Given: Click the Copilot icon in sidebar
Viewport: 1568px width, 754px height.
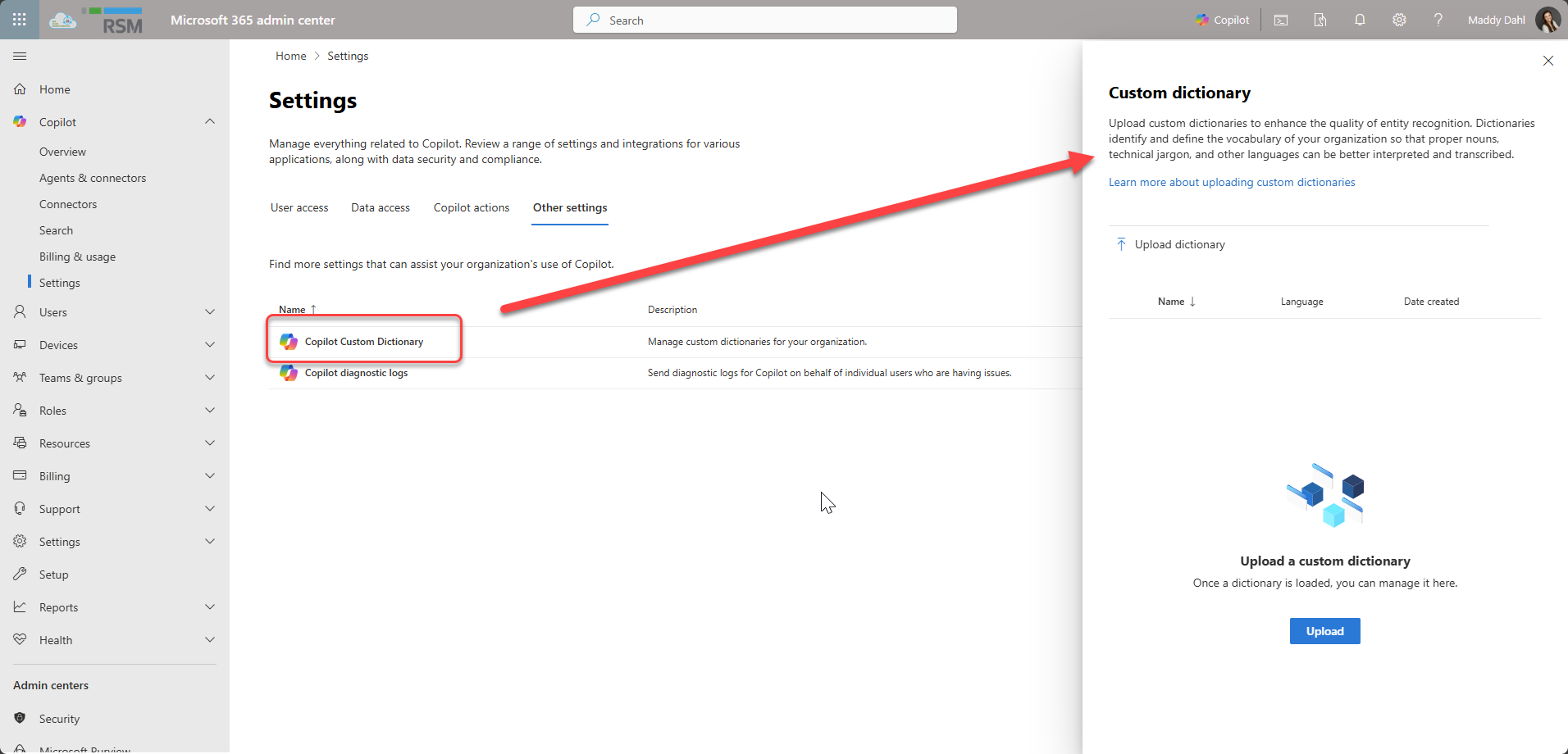Looking at the screenshot, I should (20, 122).
